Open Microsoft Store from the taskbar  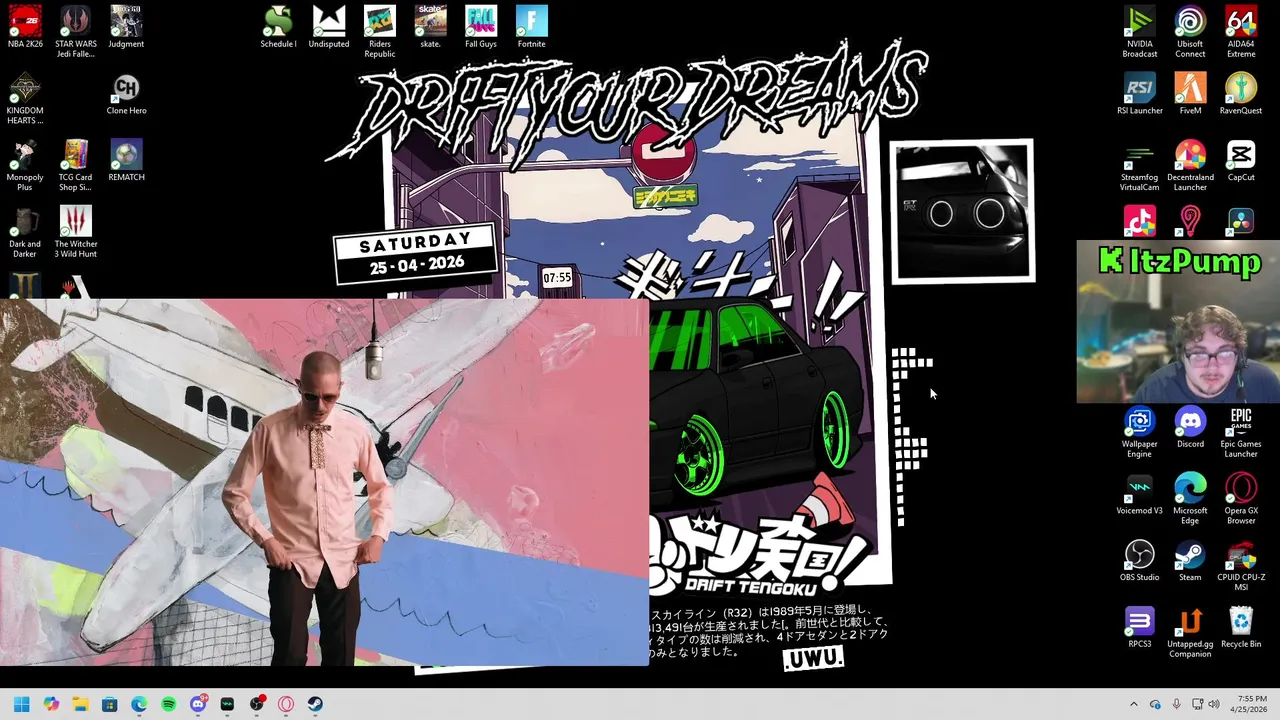(x=110, y=704)
